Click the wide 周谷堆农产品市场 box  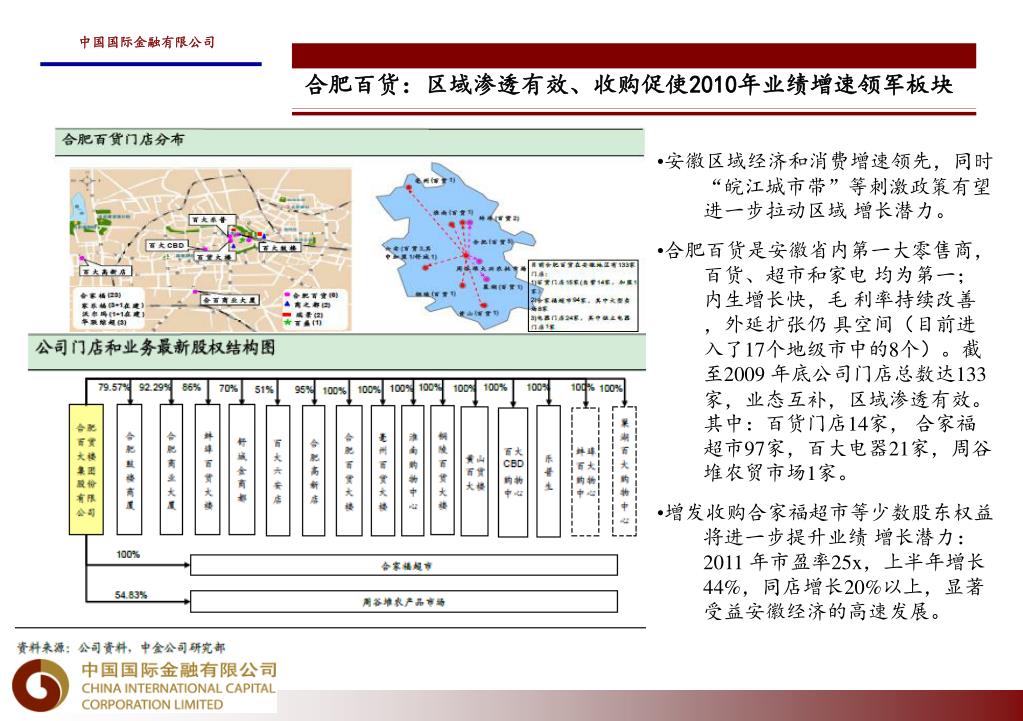point(404,602)
